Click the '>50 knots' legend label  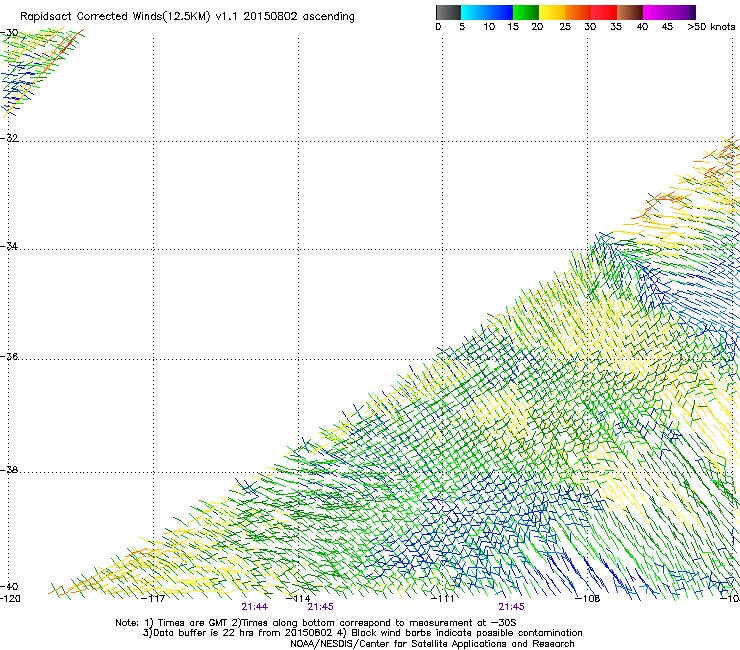click(x=711, y=27)
